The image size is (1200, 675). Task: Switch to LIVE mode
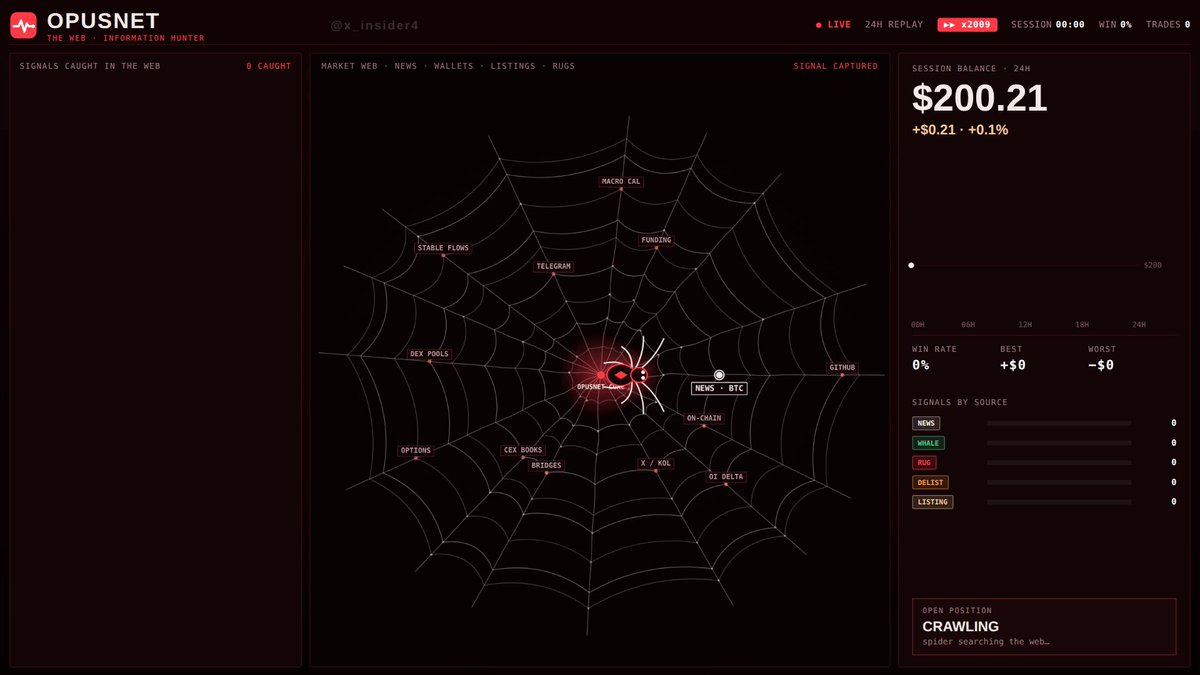coord(834,24)
